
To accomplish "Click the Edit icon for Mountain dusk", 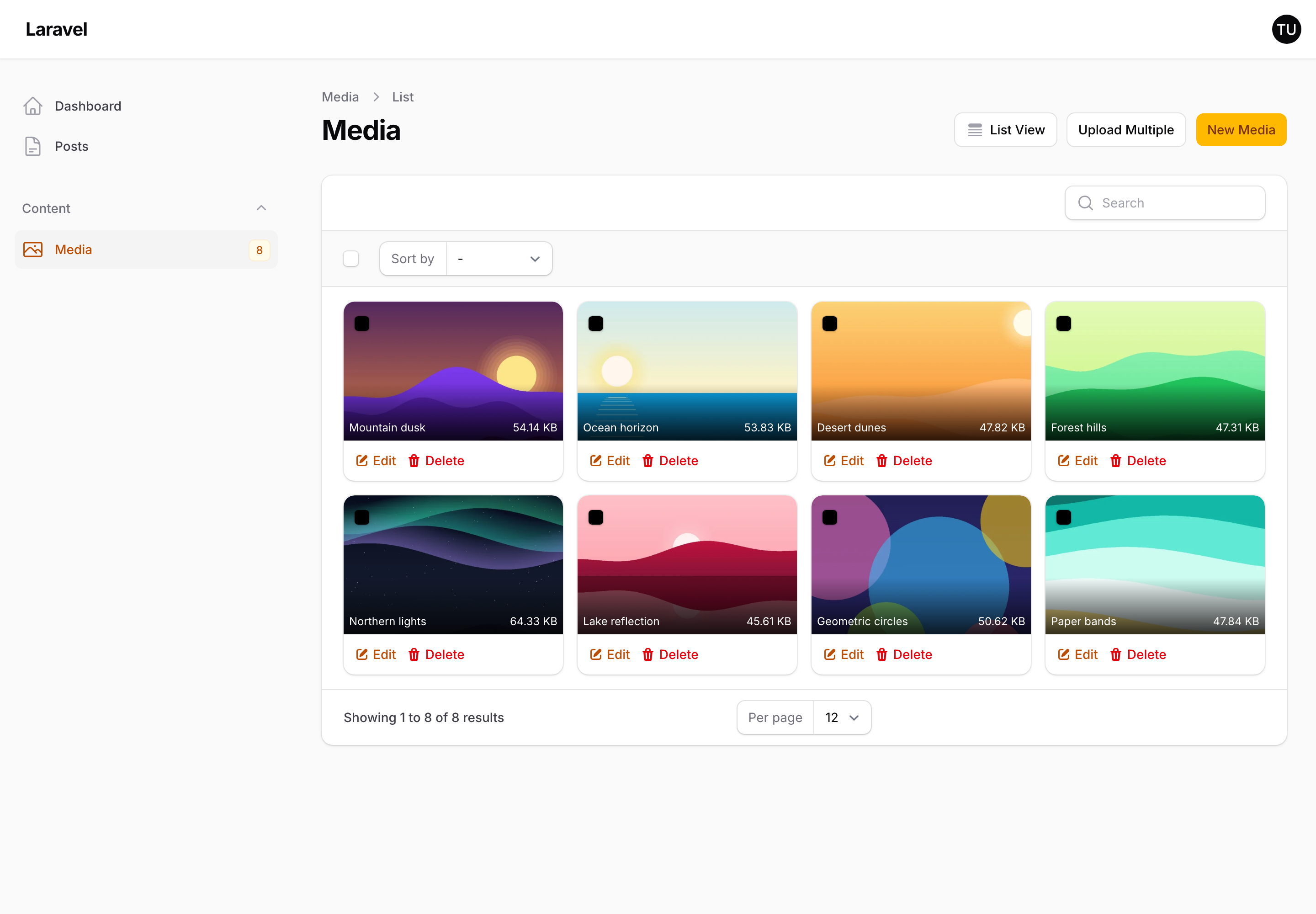I will [362, 461].
